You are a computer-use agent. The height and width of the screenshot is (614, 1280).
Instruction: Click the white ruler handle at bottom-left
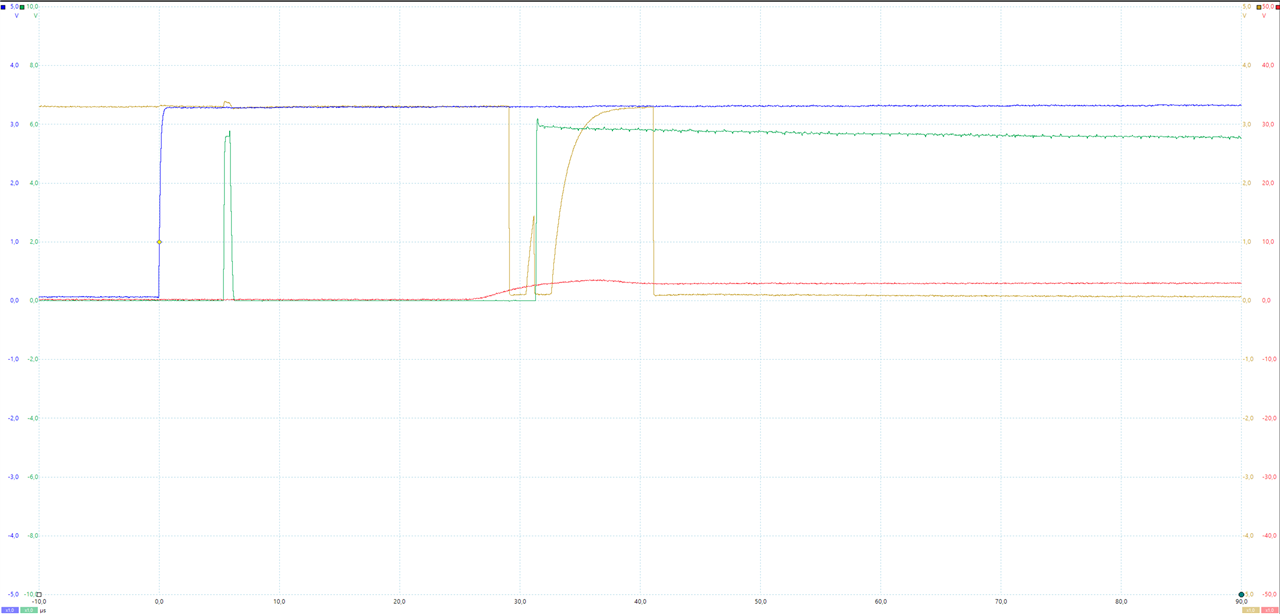coord(39,594)
